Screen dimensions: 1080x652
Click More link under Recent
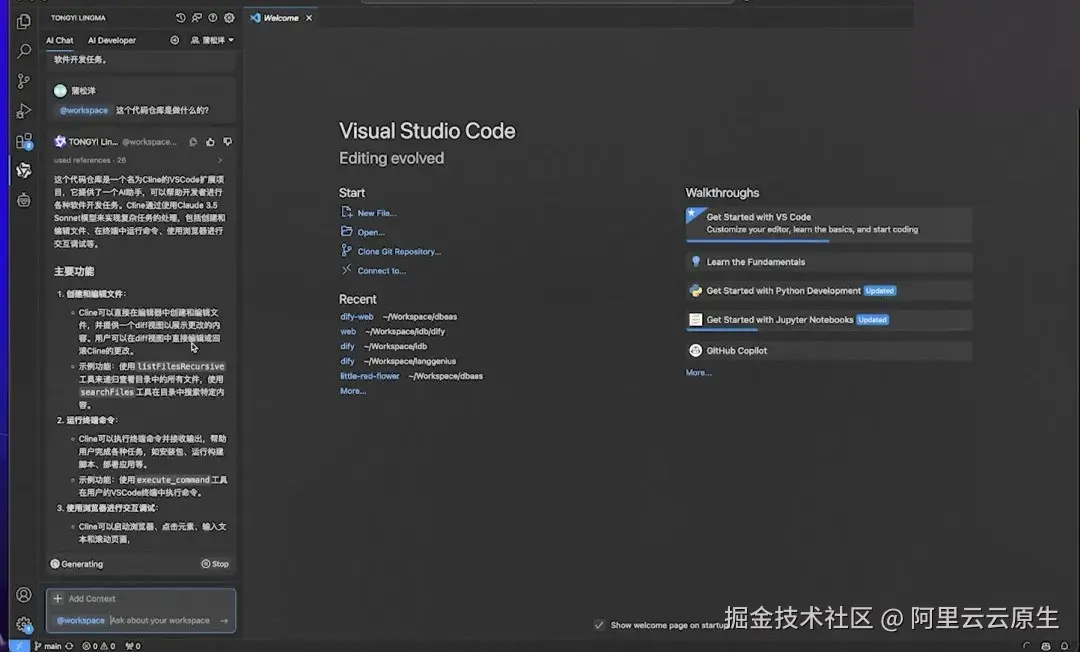353,391
